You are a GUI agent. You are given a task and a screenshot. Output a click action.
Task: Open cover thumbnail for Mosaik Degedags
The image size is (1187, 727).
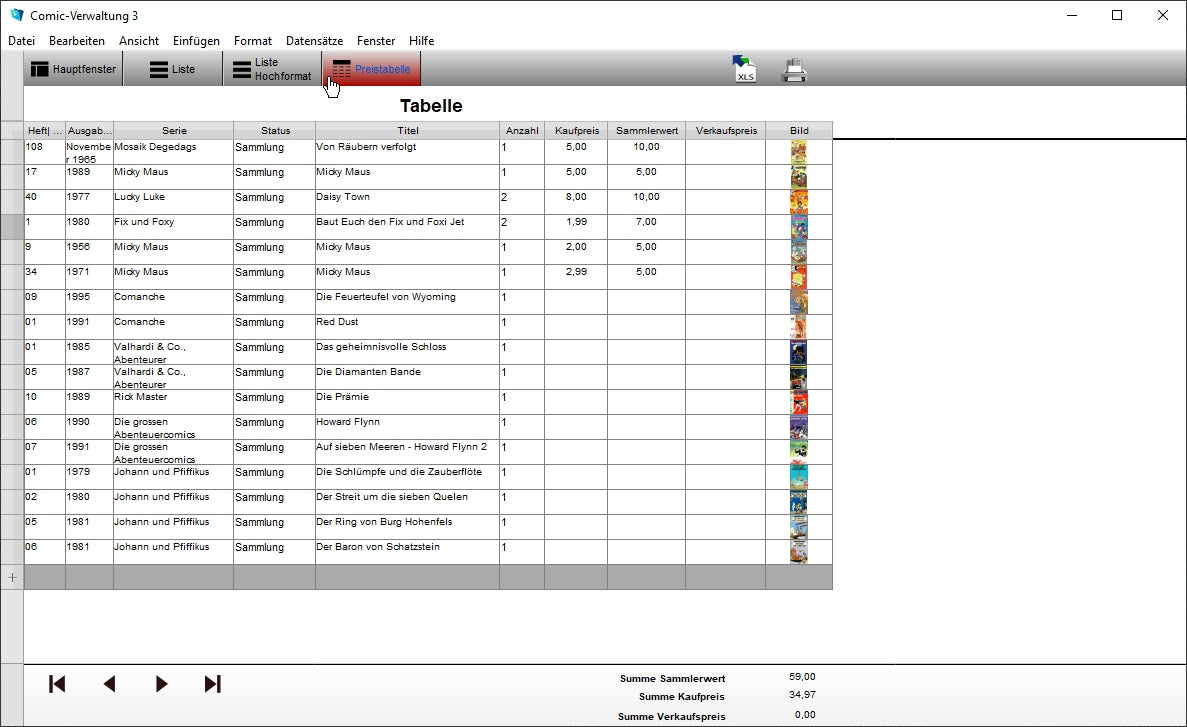tap(798, 152)
